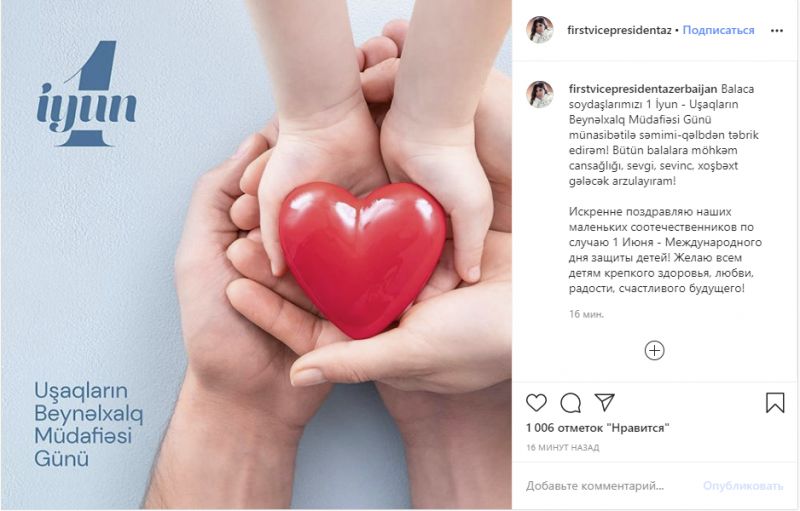This screenshot has width=800, height=511.
Task: Save post with bookmark icon
Action: [x=775, y=402]
